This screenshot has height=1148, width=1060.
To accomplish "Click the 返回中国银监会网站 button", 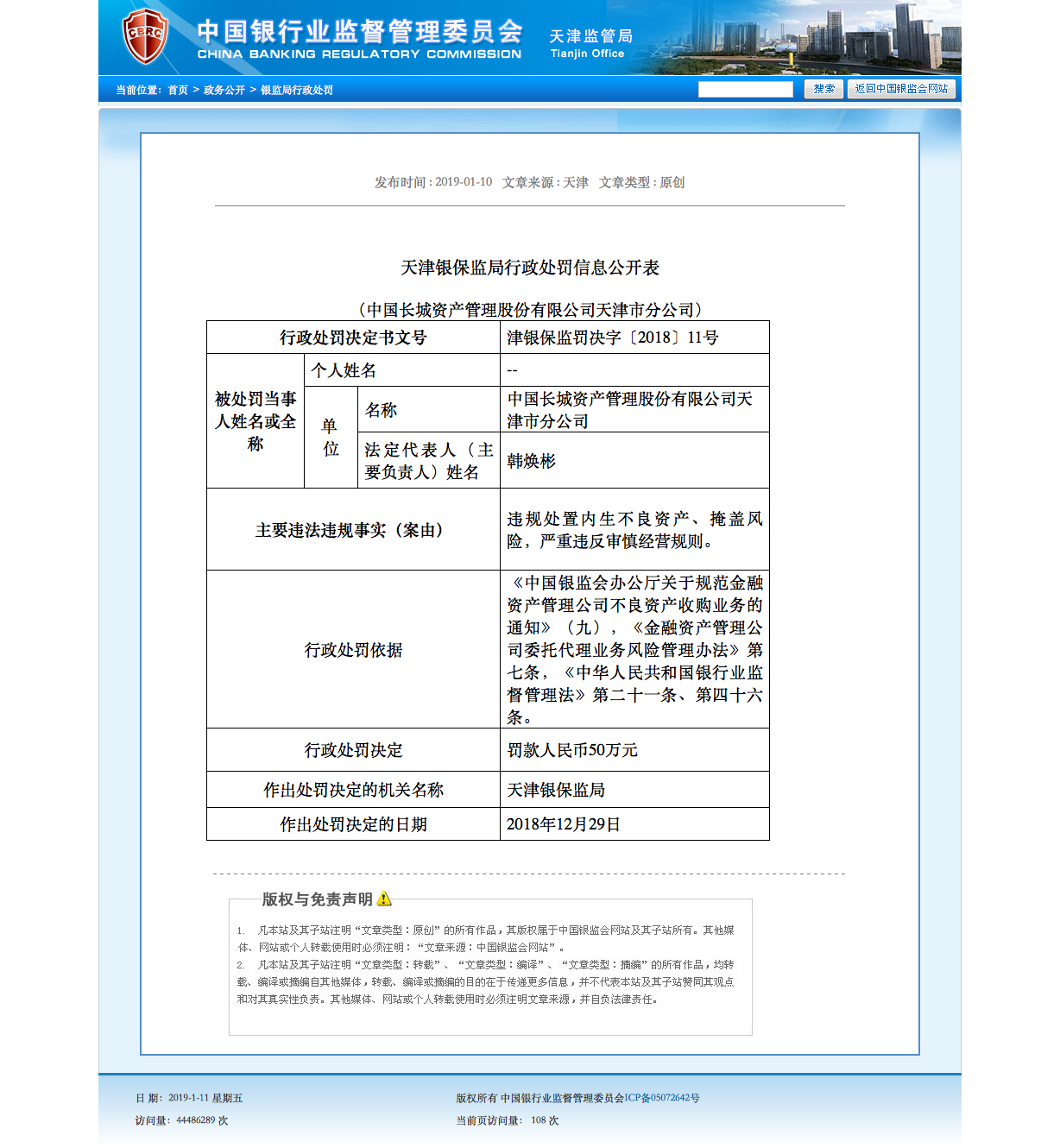I will (x=901, y=89).
